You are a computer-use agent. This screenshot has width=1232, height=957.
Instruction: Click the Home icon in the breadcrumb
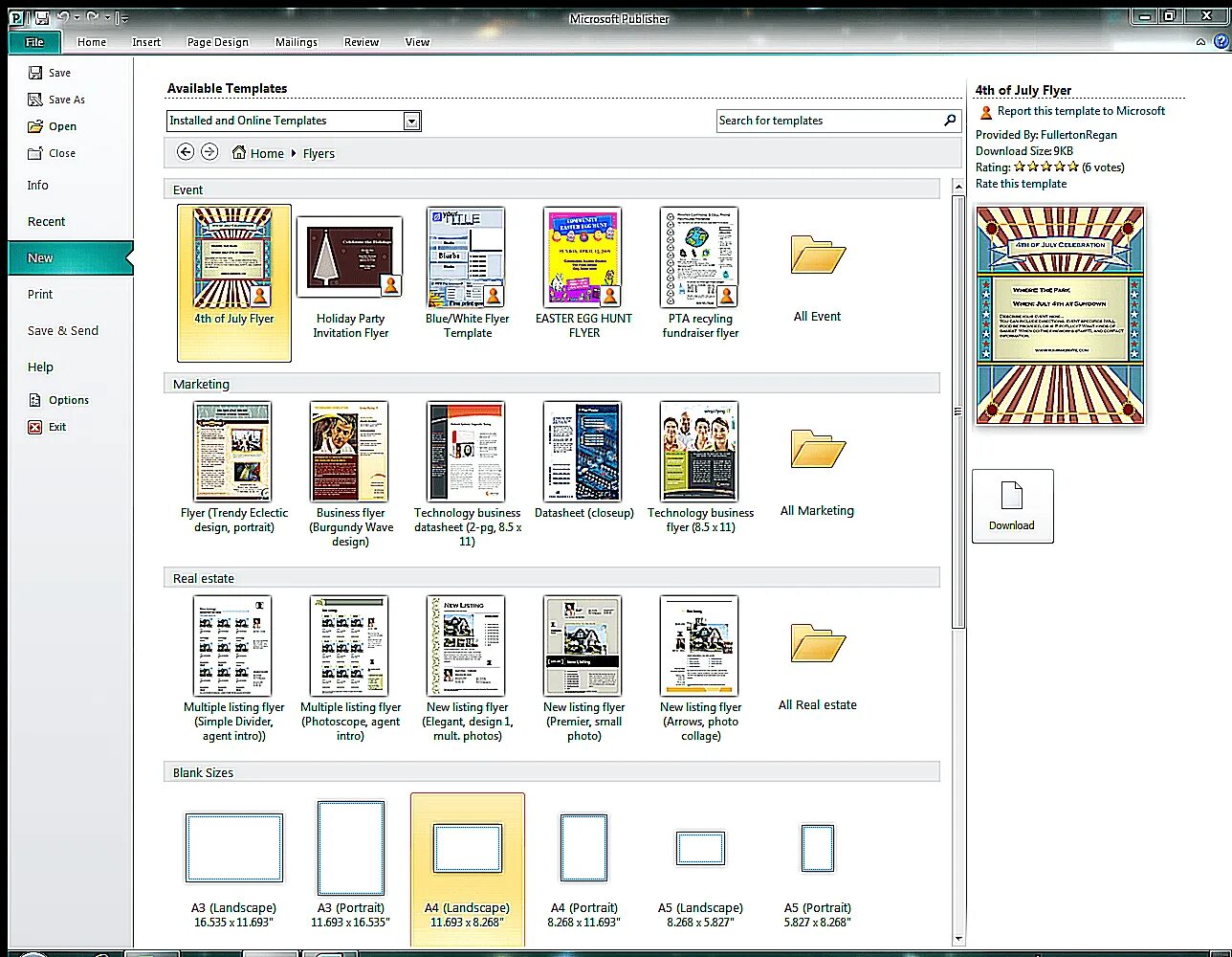[x=239, y=152]
